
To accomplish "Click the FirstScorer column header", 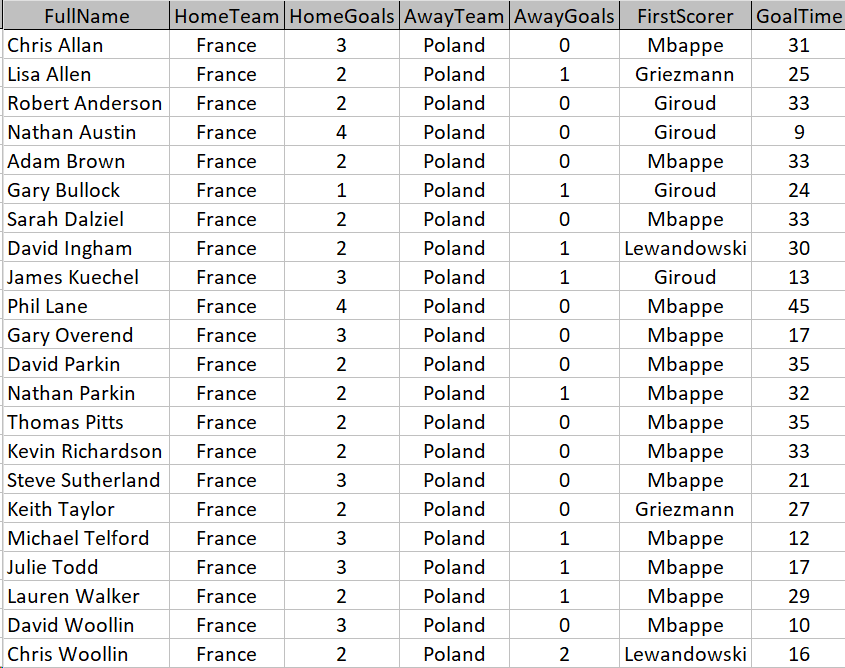I will [685, 16].
